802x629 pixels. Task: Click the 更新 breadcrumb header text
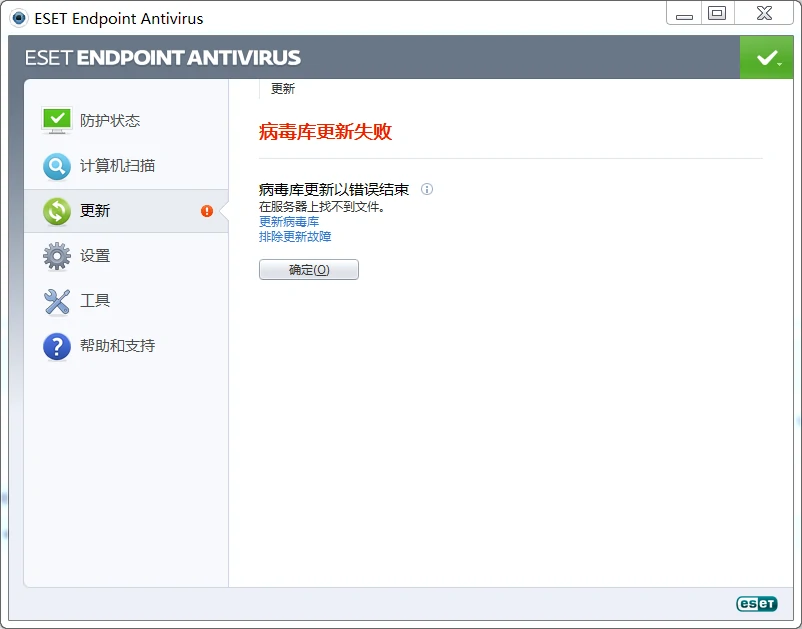[283, 89]
